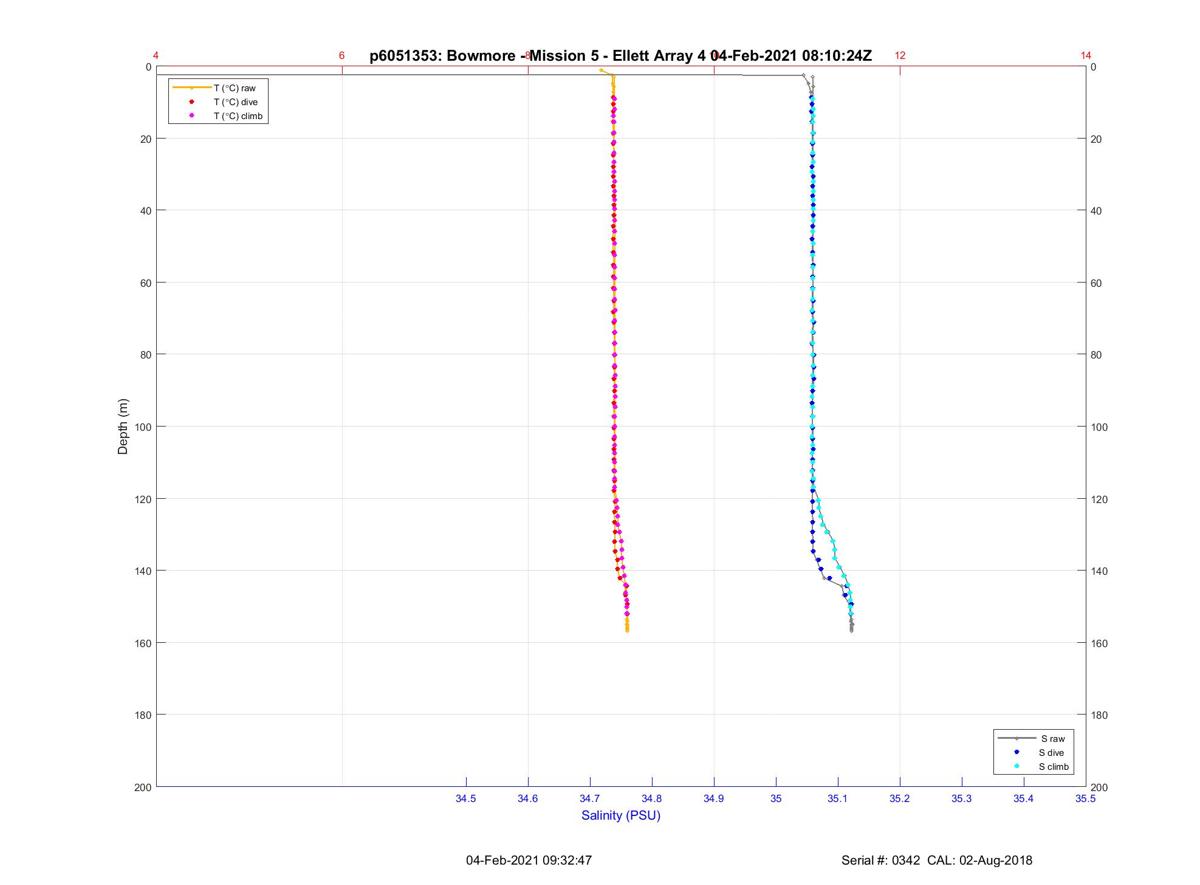This screenshot has width=1200, height=885.
Task: Click the 34.7 salinity tick label
Action: pos(590,798)
